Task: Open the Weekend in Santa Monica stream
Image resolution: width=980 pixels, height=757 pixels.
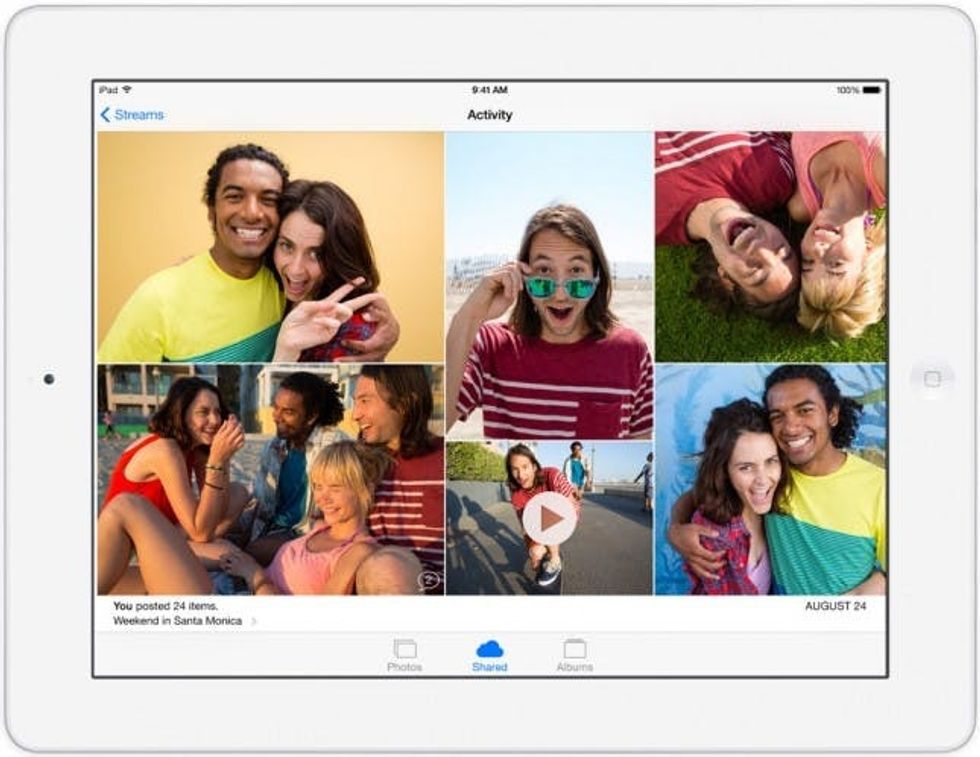Action: click(178, 621)
